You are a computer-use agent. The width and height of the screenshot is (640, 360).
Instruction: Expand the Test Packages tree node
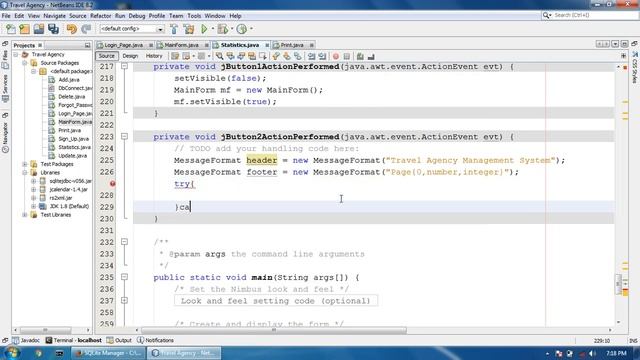[24, 164]
